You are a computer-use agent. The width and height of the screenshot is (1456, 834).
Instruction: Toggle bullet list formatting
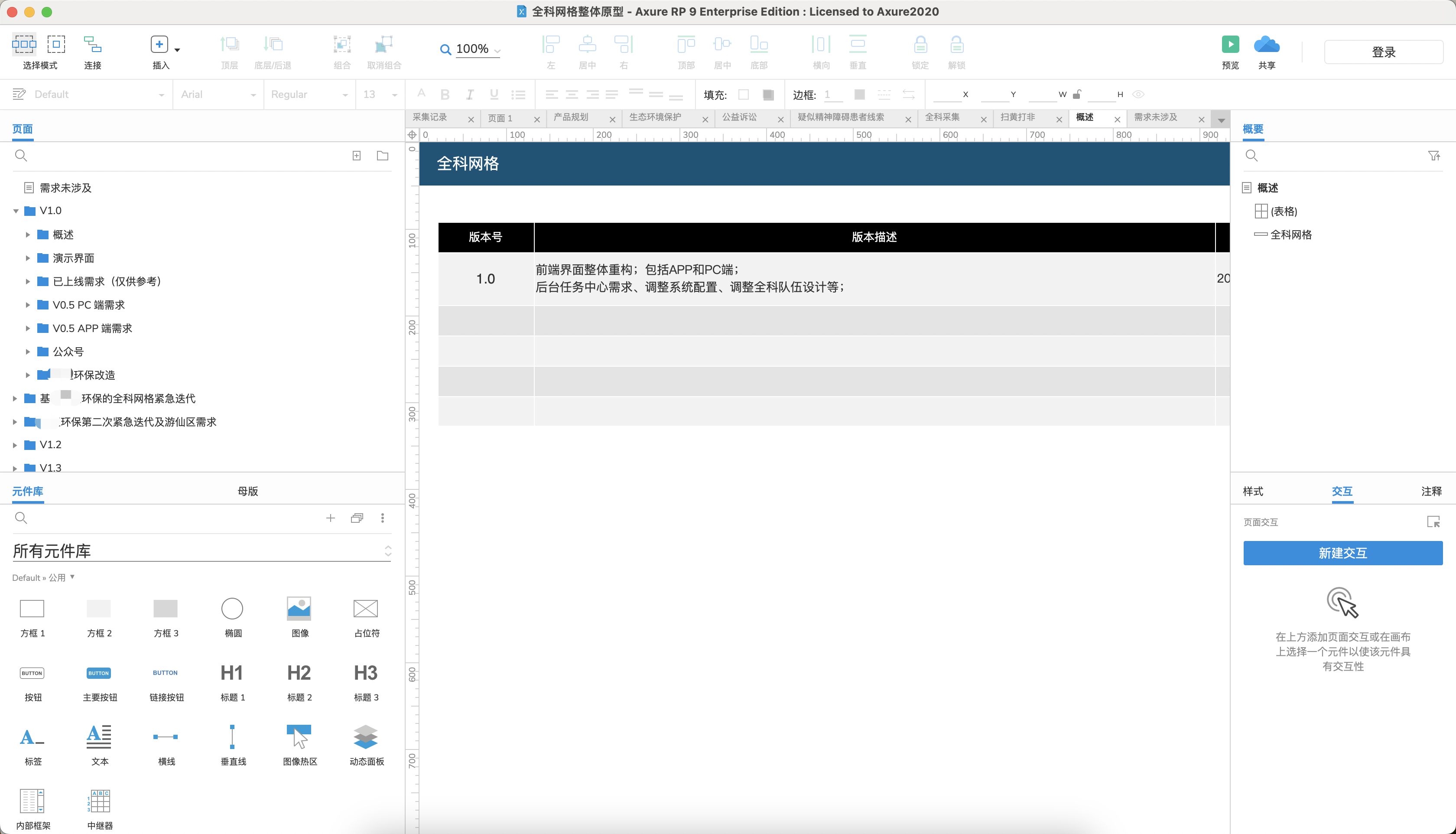(x=519, y=94)
